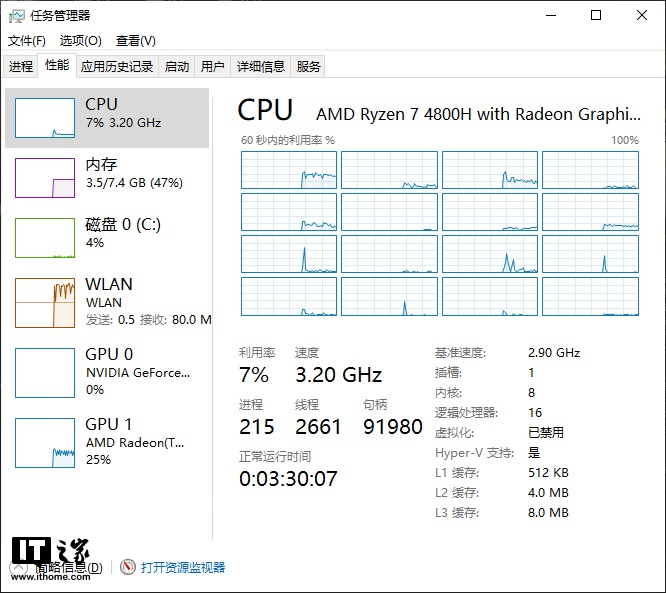Click the Task Manager title bar icon
666x593 pixels.
pos(16,15)
